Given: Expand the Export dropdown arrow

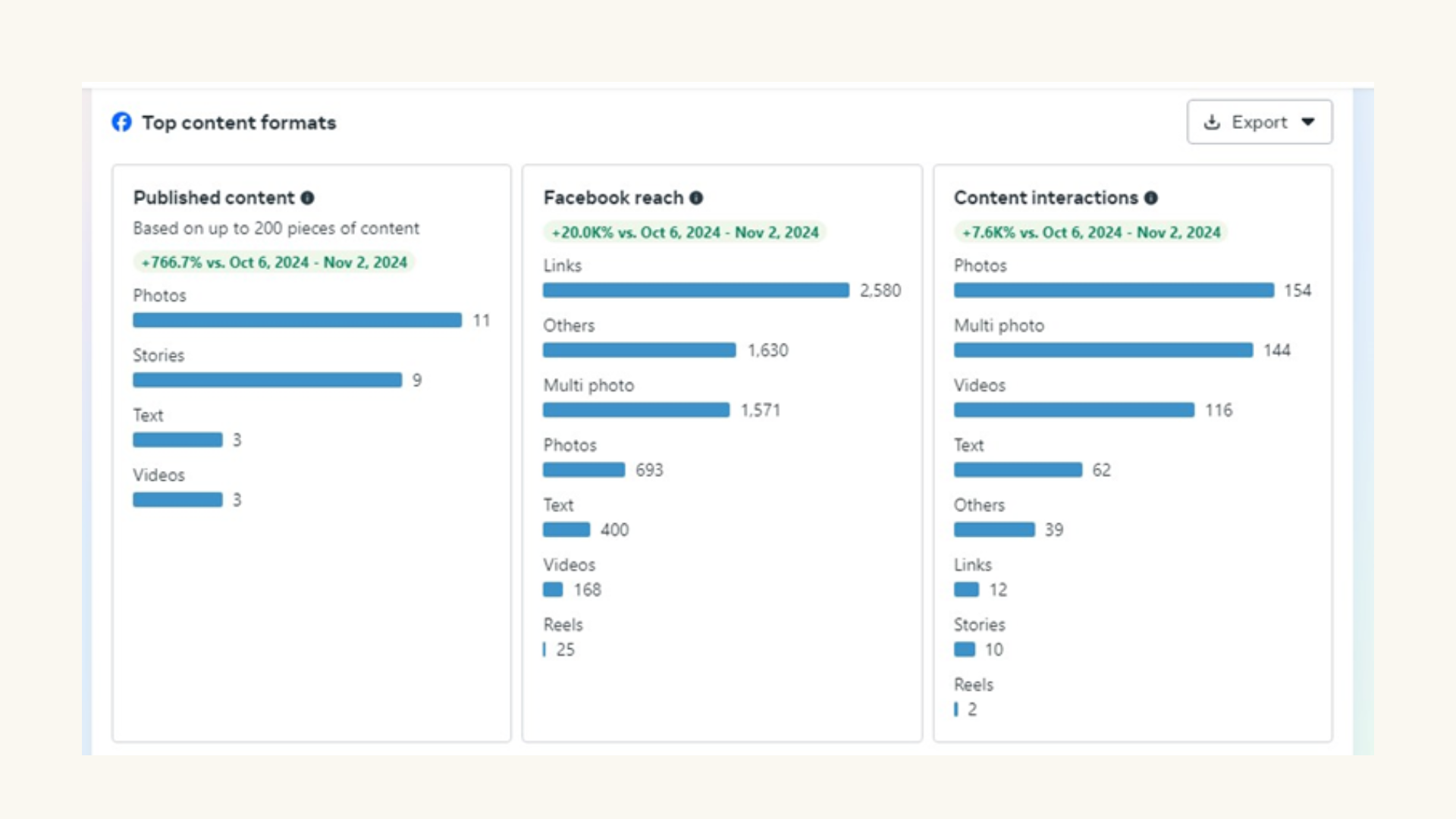Looking at the screenshot, I should point(1308,122).
